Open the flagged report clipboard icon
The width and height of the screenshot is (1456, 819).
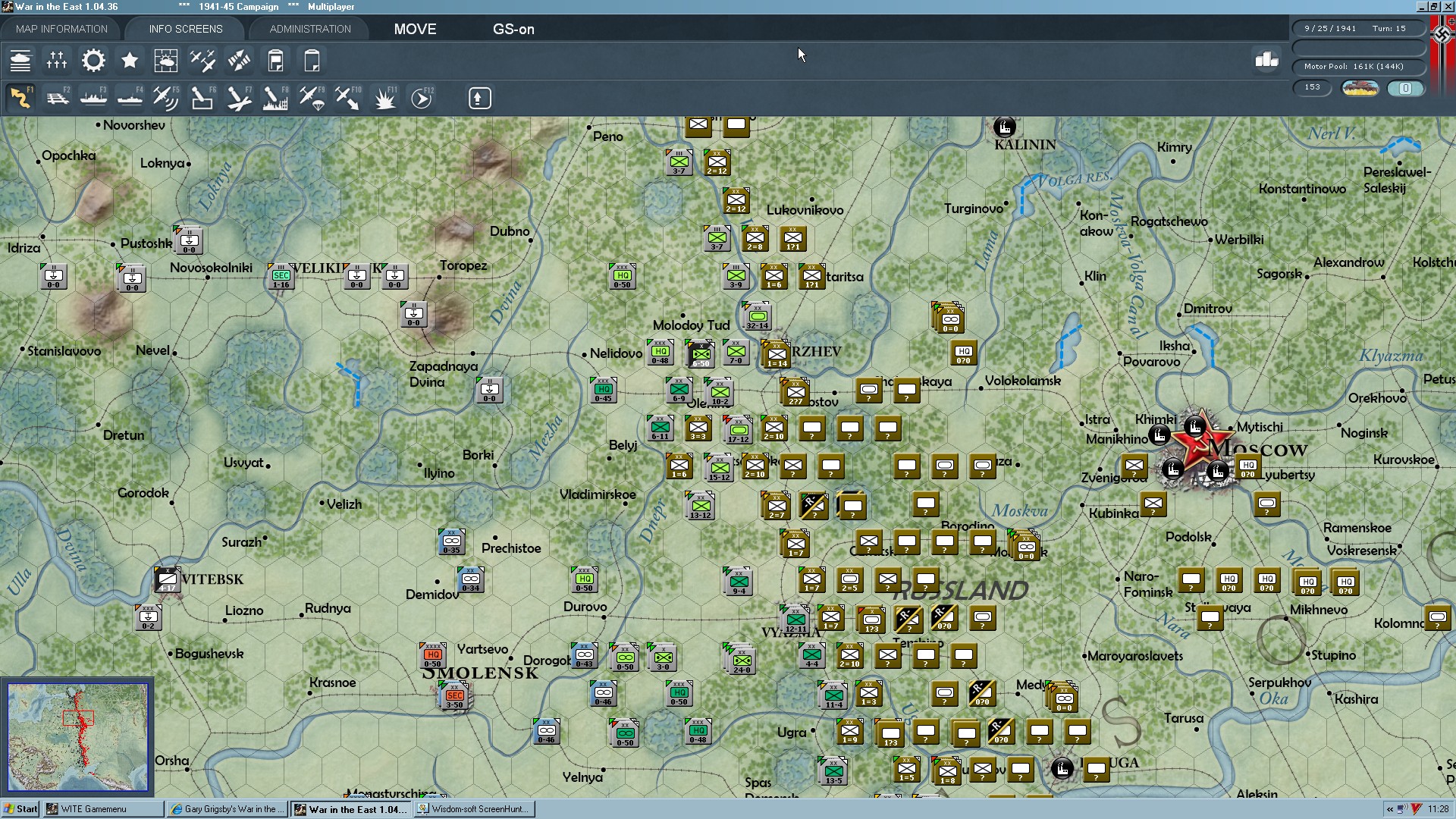275,60
